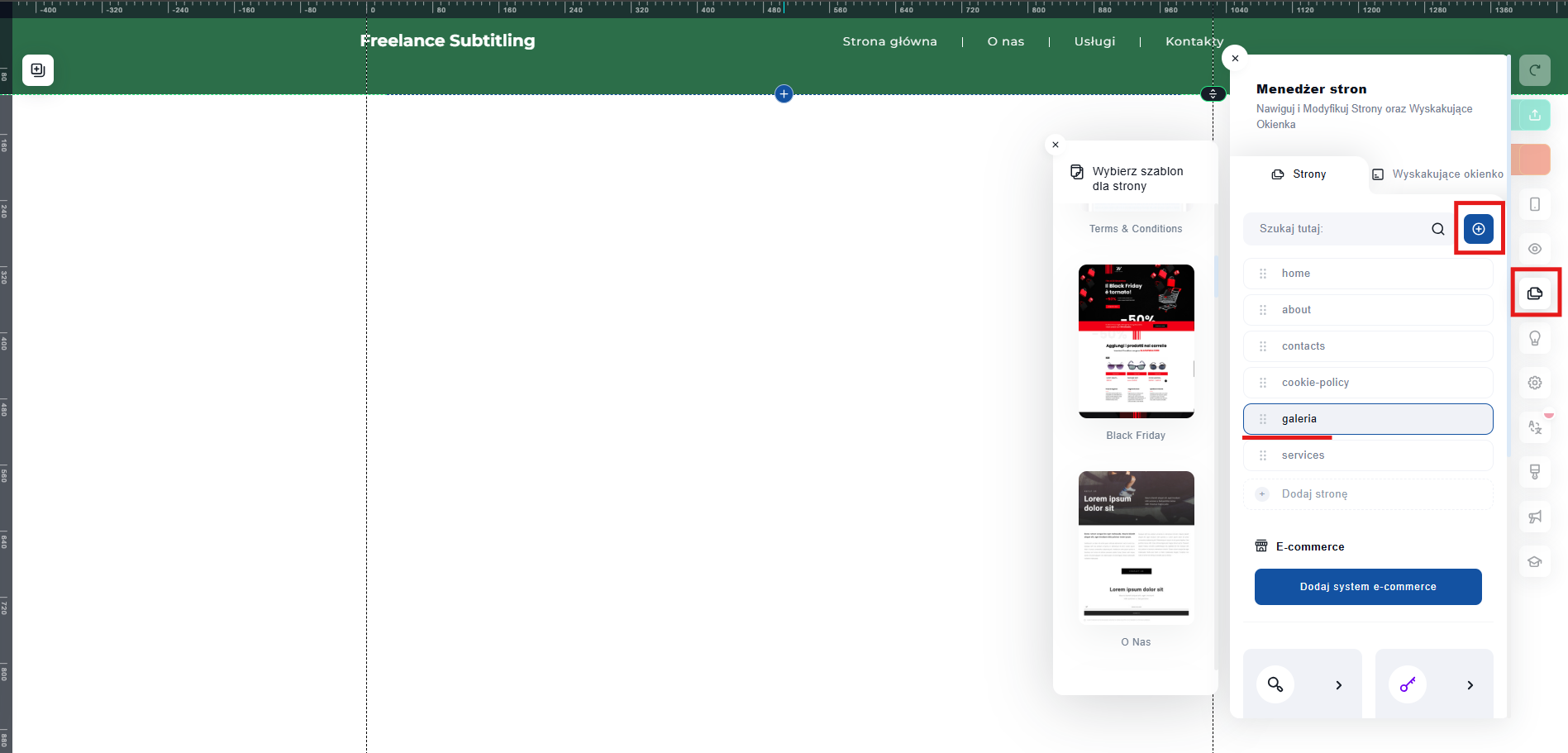Open the lightbulb tips icon
1568x753 pixels.
point(1535,338)
